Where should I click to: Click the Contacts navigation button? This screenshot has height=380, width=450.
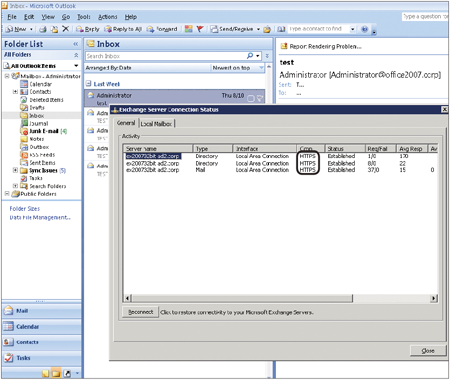tap(42, 342)
